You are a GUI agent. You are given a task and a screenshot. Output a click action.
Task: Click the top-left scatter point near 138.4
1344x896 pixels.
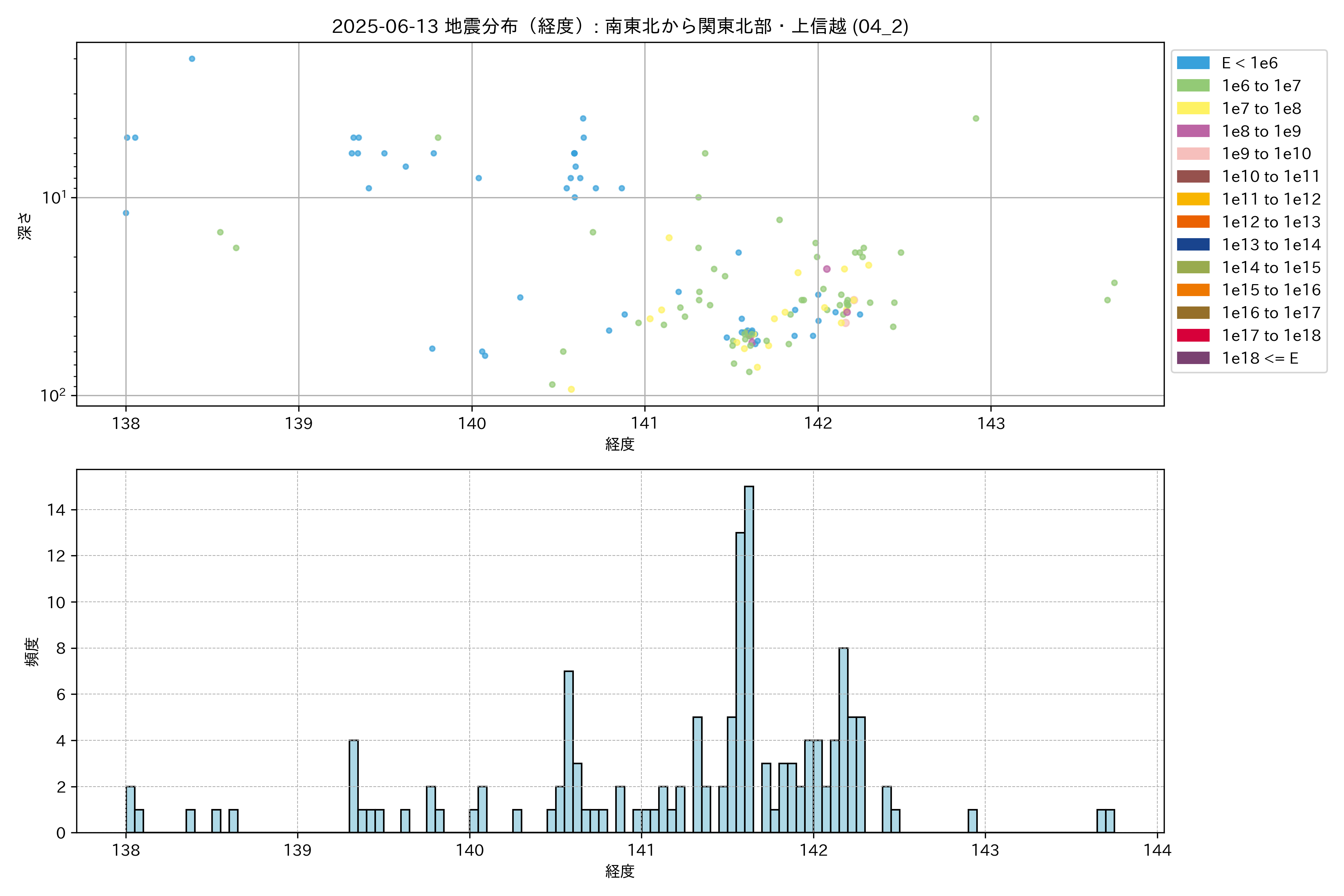[192, 59]
